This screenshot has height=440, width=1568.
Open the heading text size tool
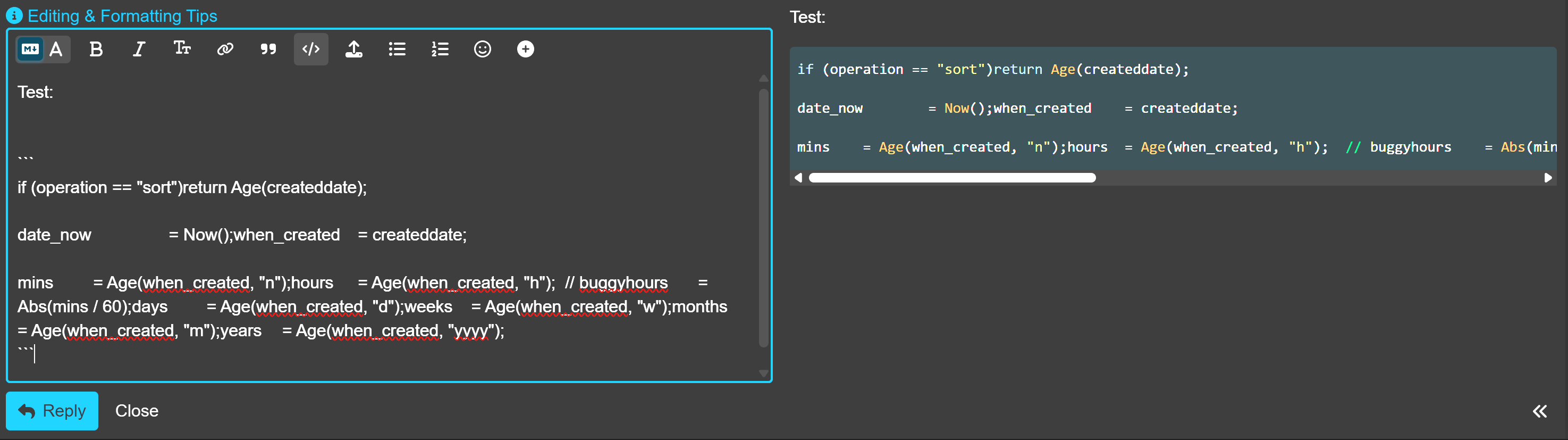(x=182, y=49)
